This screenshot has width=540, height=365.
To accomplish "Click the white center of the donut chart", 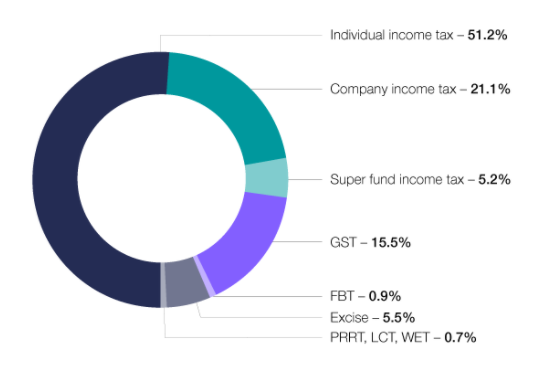I will (x=161, y=179).
